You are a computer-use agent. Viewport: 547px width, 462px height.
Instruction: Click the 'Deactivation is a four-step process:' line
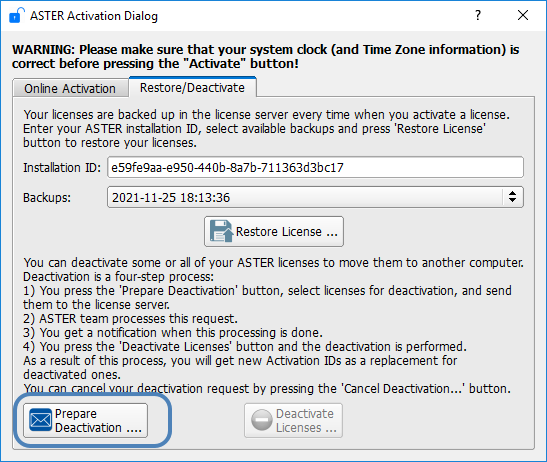coord(119,277)
